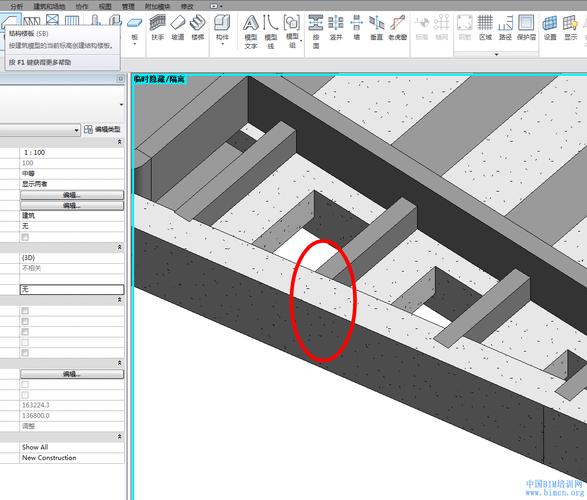Select the beam system tool icon

72,21
